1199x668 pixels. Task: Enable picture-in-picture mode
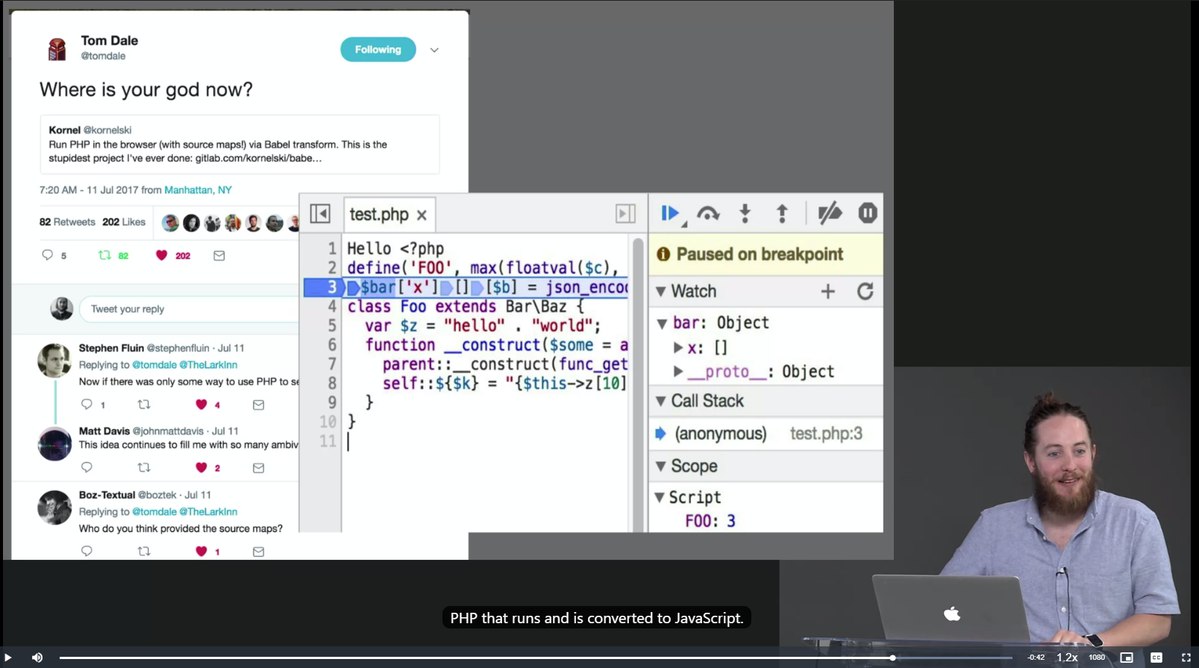(x=1126, y=657)
